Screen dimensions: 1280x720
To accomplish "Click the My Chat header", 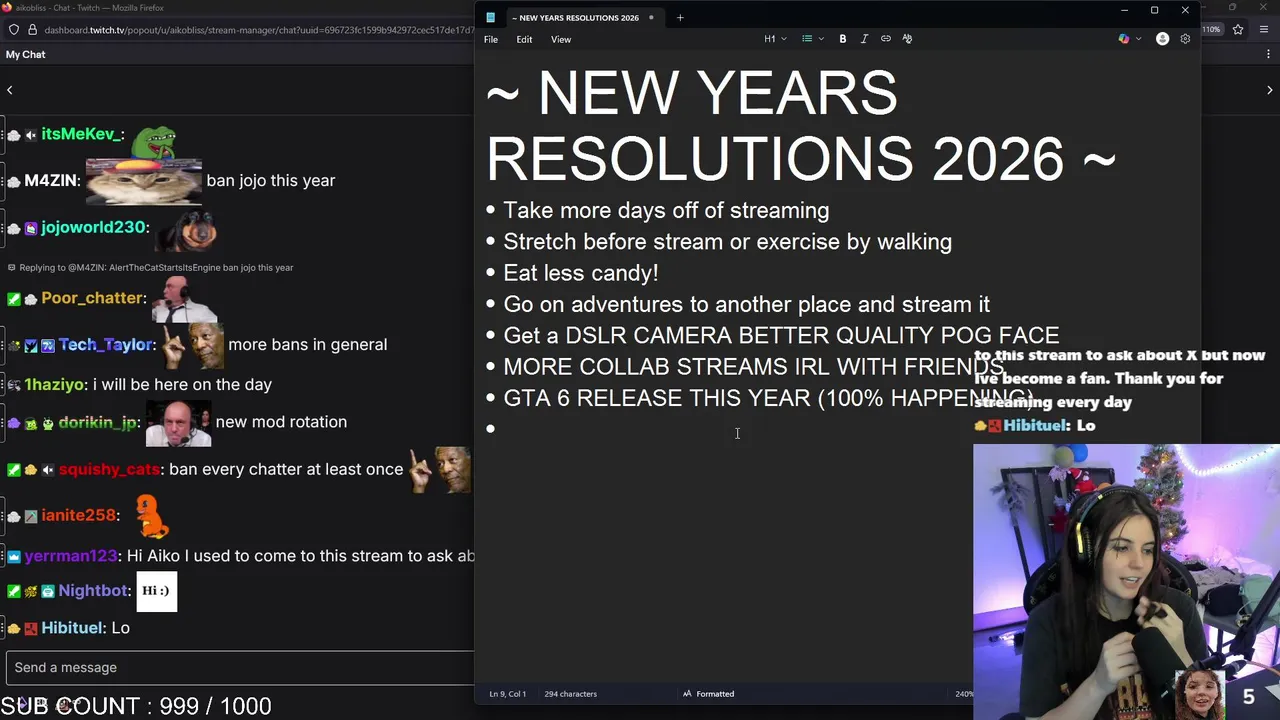I will [x=26, y=54].
